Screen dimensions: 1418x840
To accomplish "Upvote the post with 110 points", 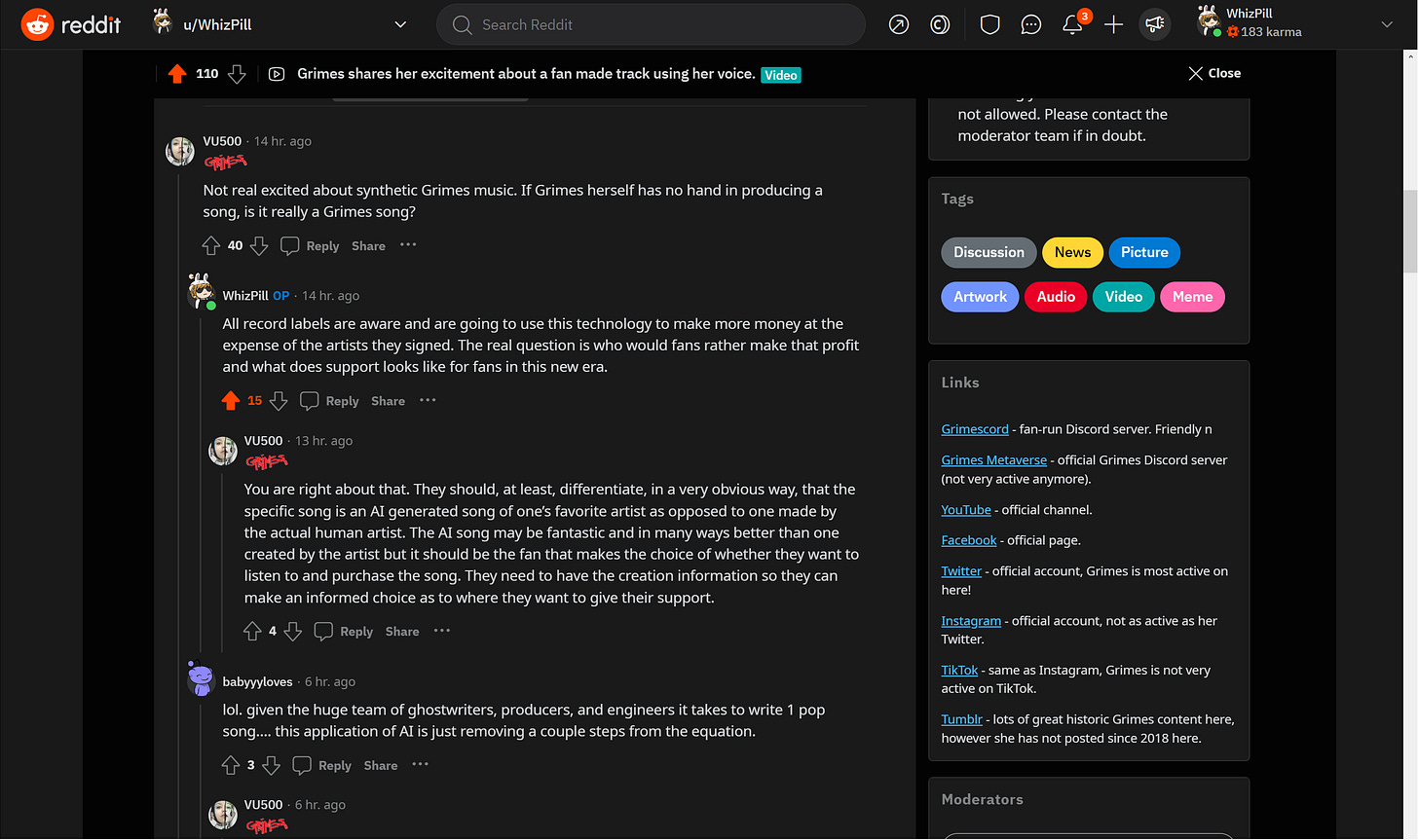I will point(177,74).
